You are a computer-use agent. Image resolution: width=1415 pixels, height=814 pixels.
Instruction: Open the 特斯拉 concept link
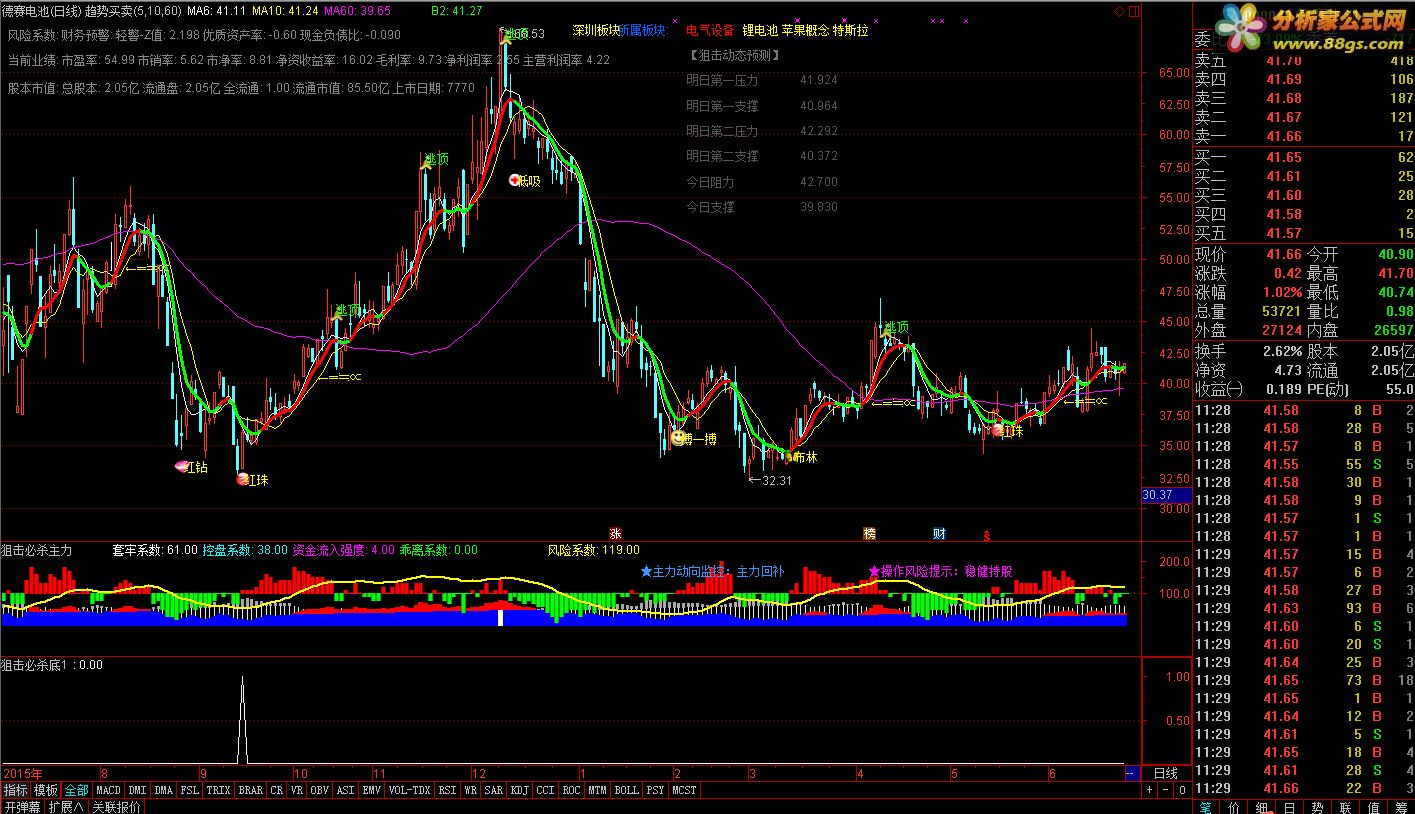click(851, 30)
